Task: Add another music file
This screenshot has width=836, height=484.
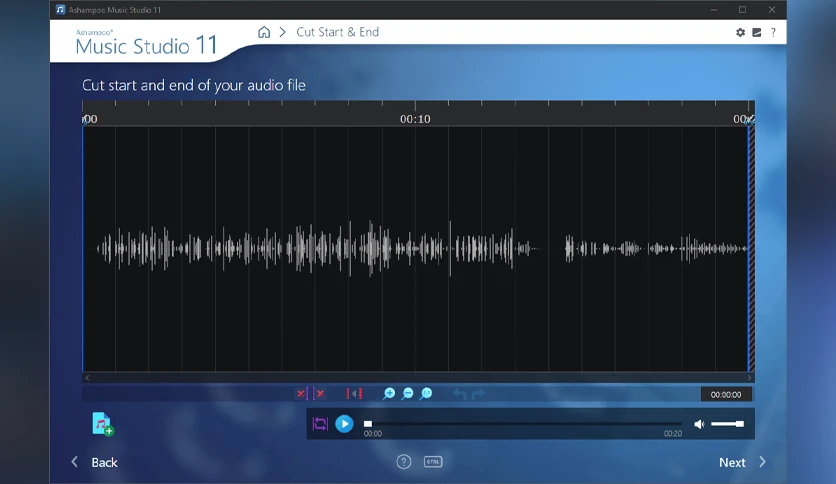Action: coord(102,424)
